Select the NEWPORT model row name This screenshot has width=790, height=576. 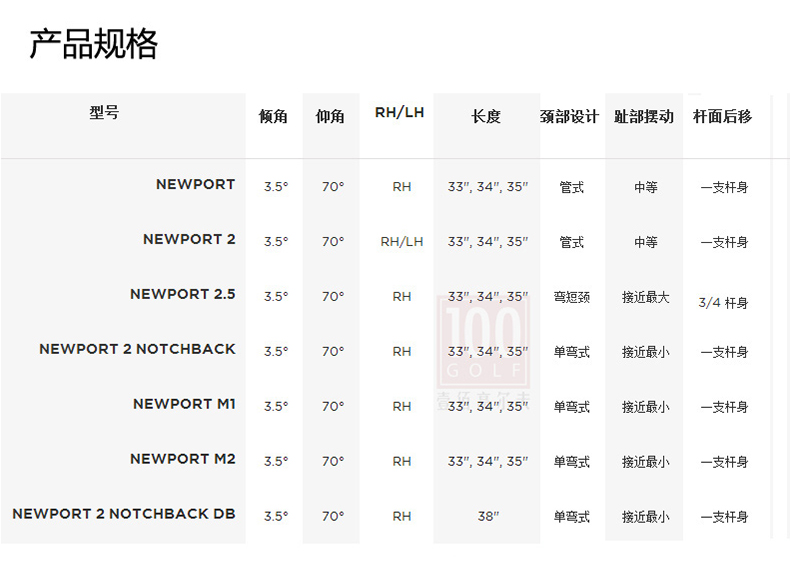click(195, 184)
